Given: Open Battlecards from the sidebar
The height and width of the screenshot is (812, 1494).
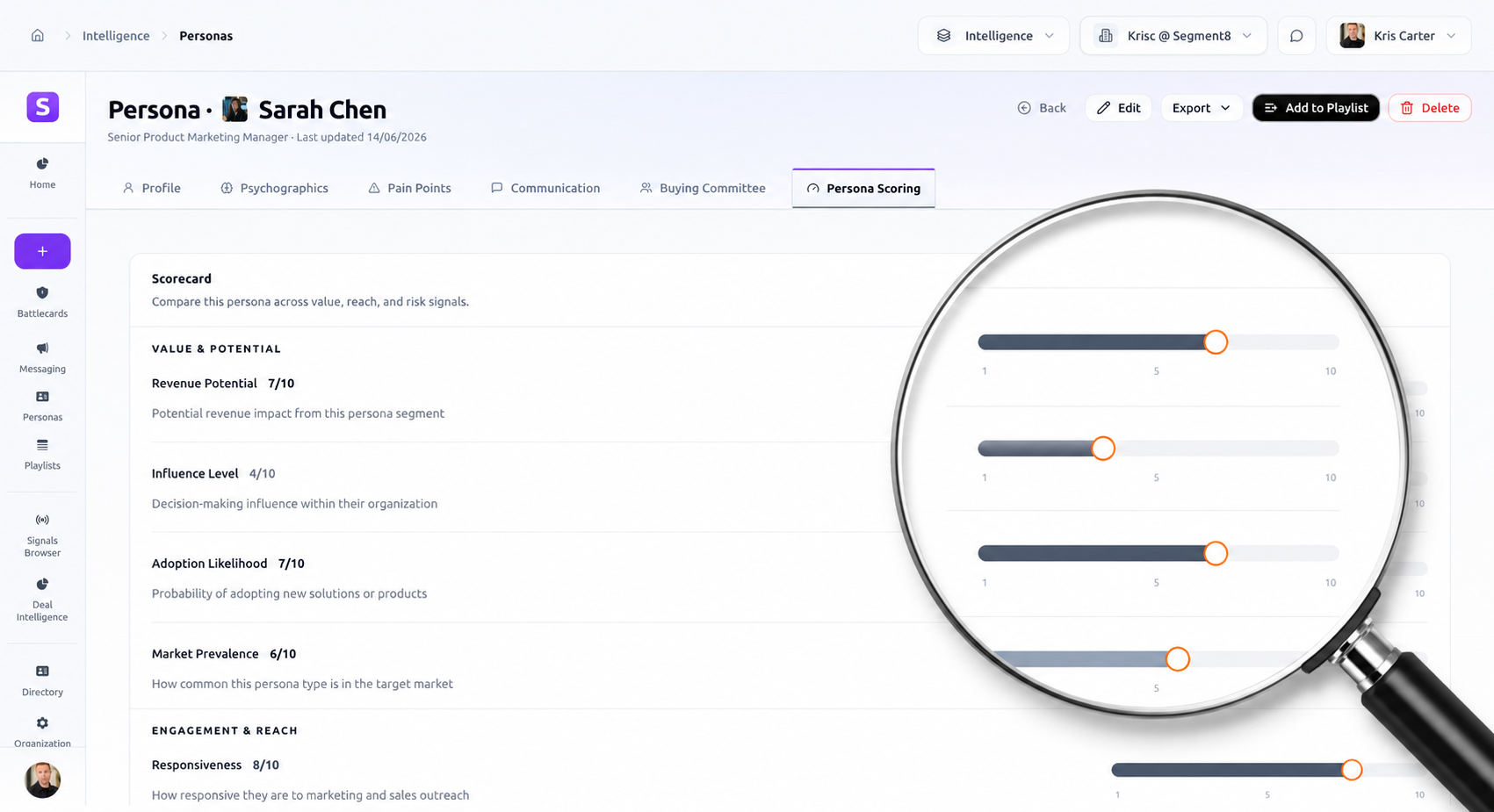Looking at the screenshot, I should (42, 302).
